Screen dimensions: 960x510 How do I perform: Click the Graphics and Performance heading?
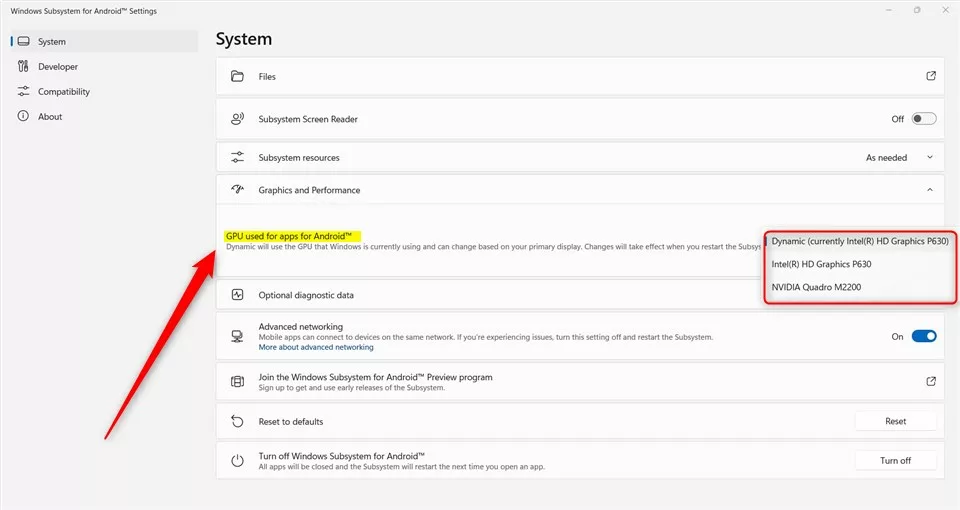point(309,190)
